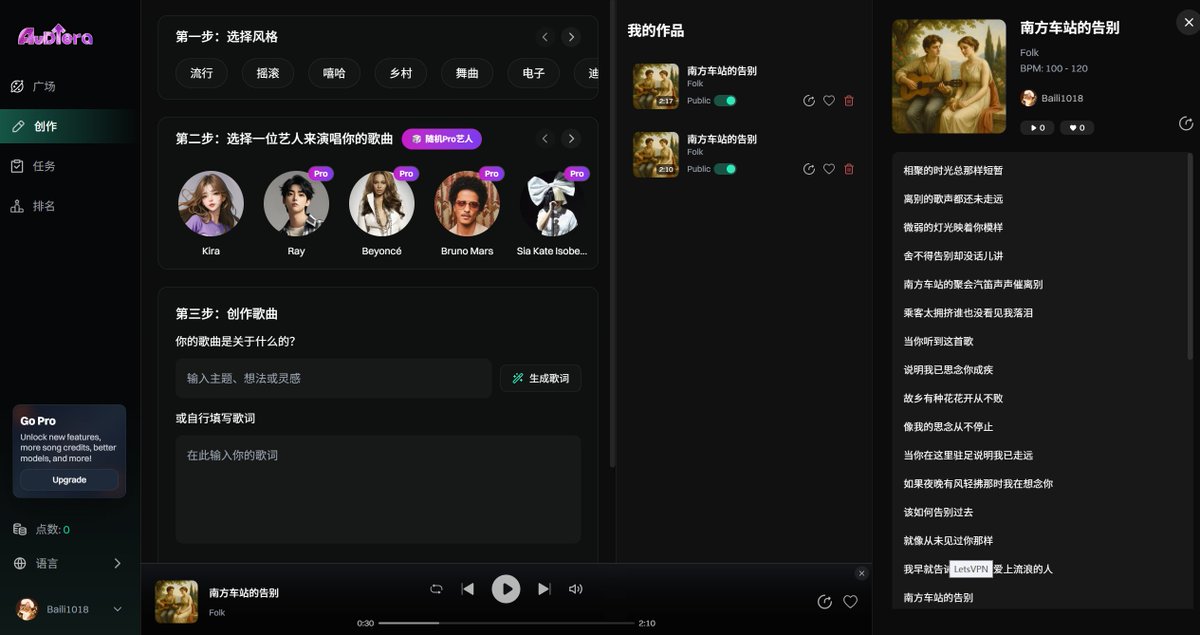Skip to previous track
Viewport: 1200px width, 635px height.
[x=467, y=589]
